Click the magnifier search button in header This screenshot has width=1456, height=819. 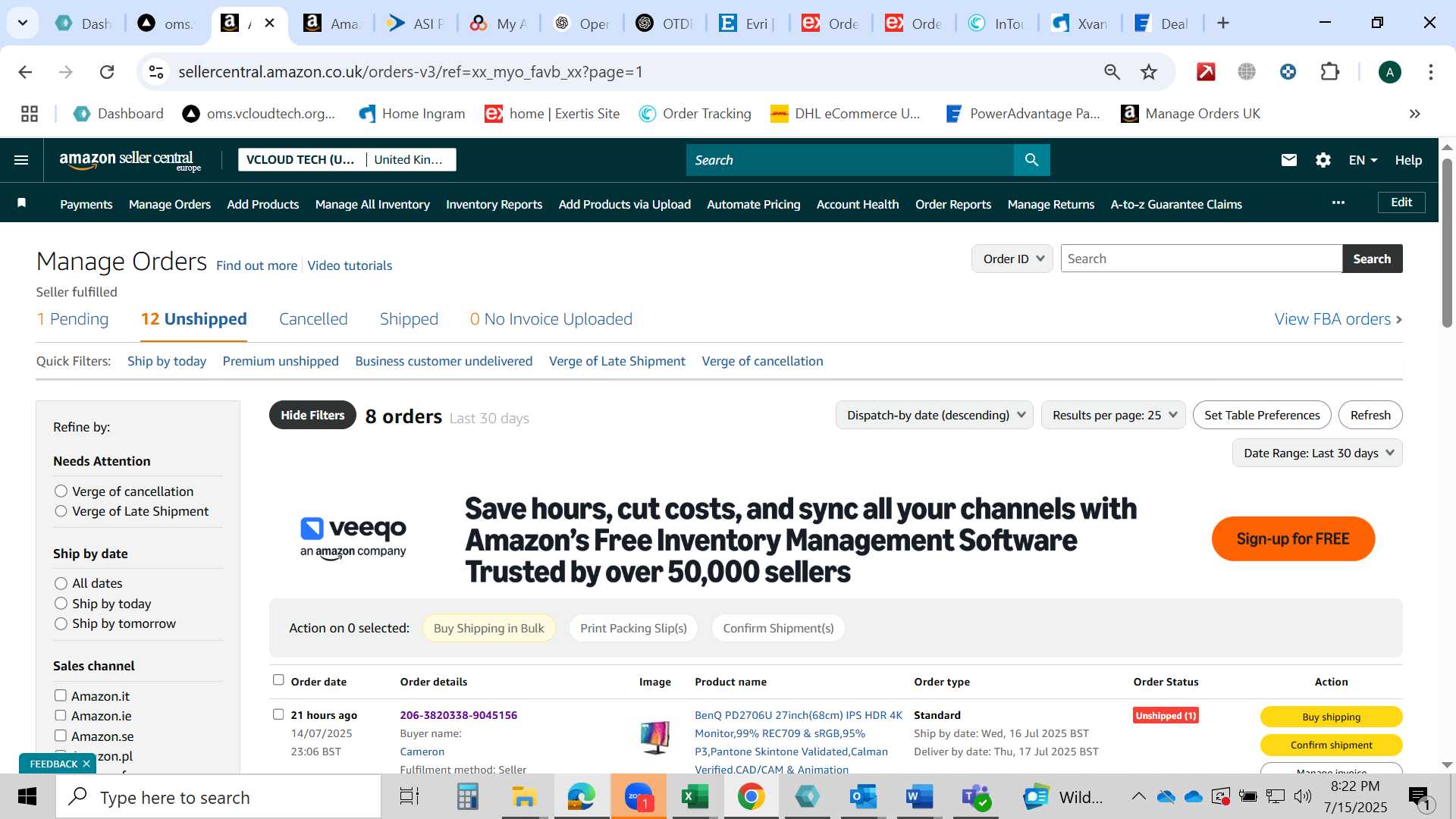1031,160
